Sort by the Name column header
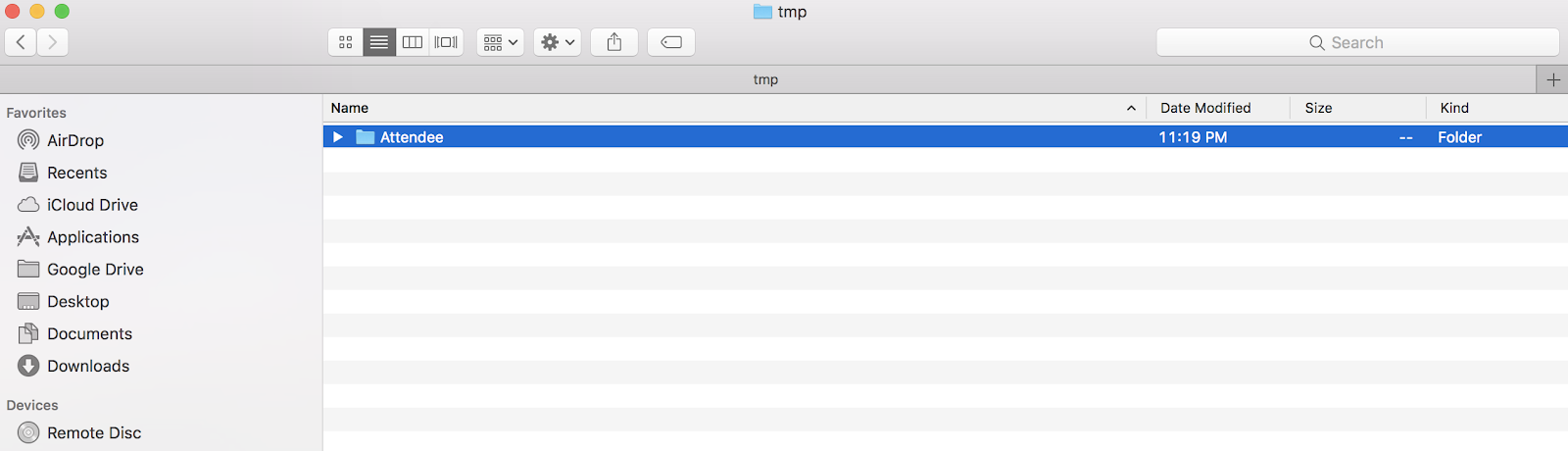1568x451 pixels. point(350,108)
